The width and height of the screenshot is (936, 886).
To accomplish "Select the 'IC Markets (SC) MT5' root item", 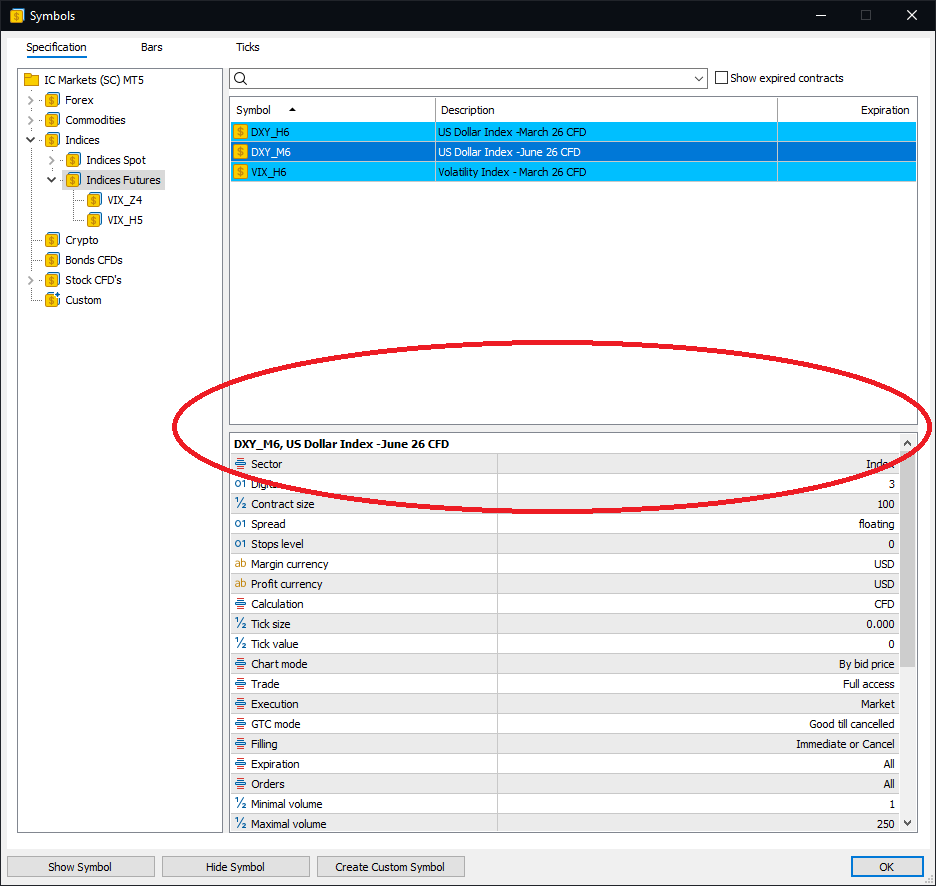I will click(x=94, y=79).
